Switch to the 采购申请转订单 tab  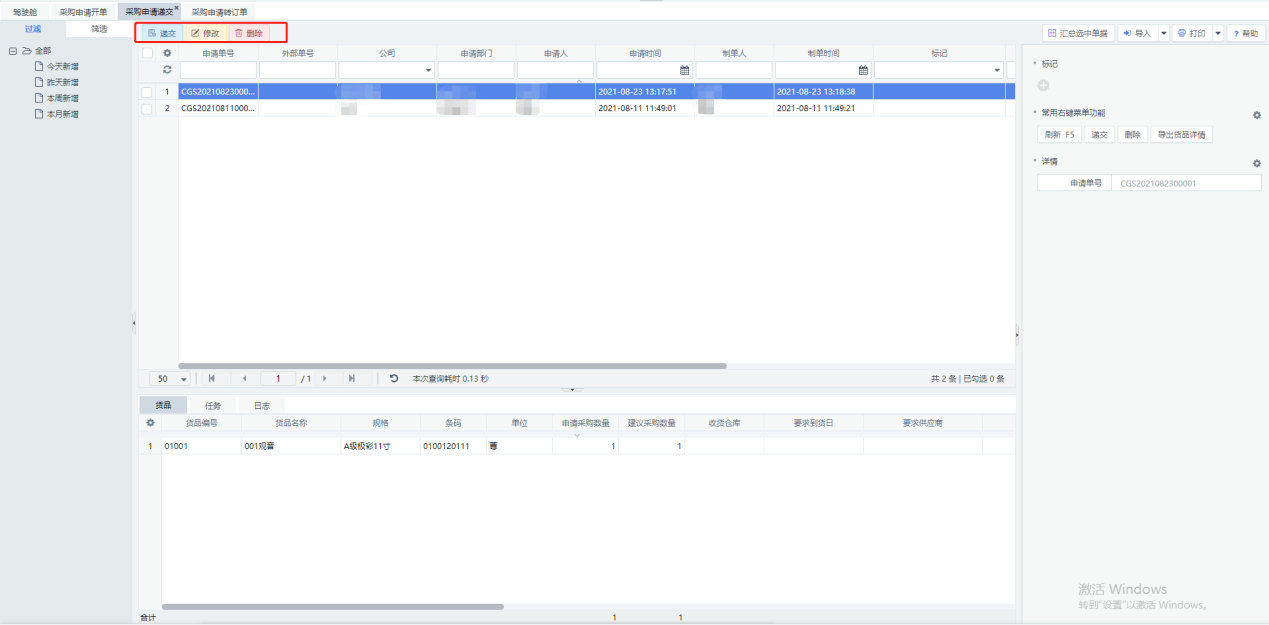point(219,12)
